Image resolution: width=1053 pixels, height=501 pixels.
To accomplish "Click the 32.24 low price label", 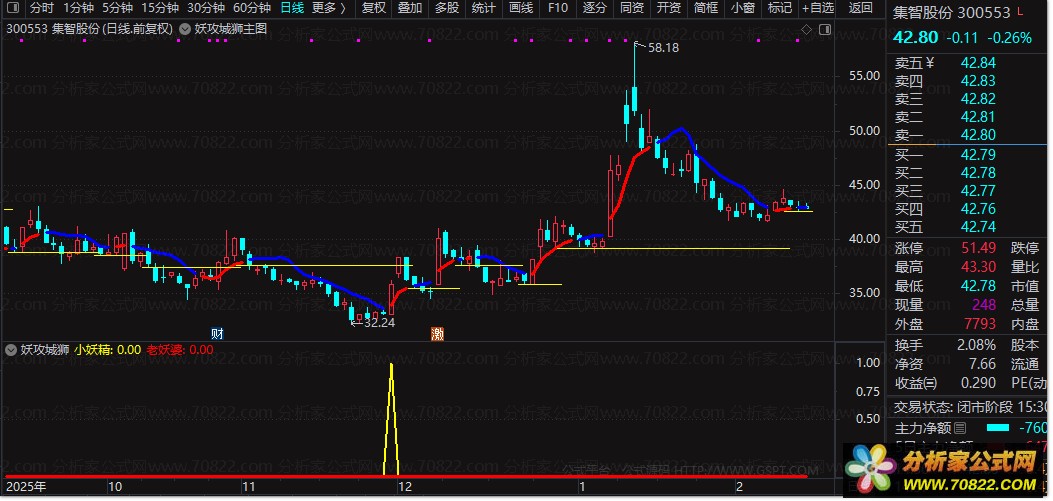I will tap(379, 323).
